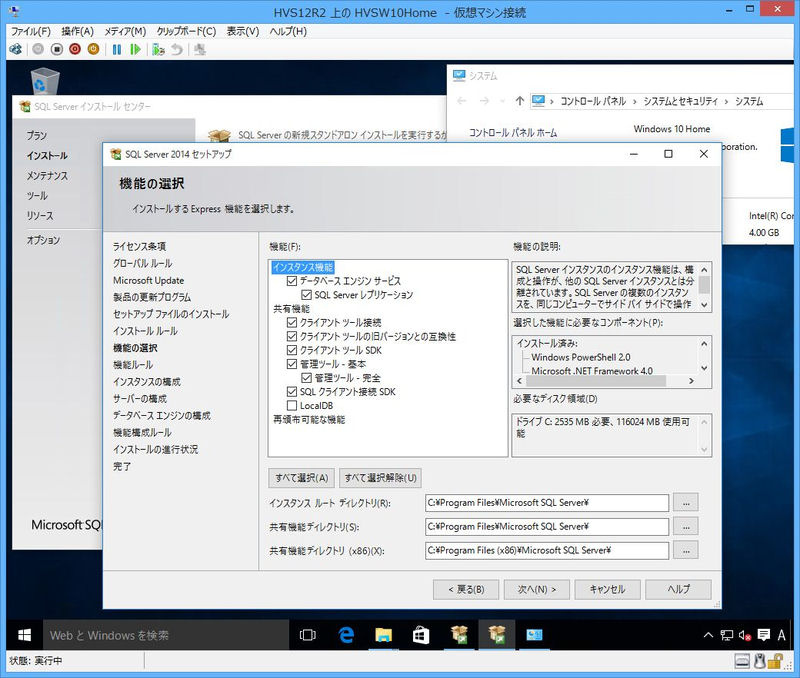
Task: Open the ファイル(F) menu
Action: click(x=31, y=32)
